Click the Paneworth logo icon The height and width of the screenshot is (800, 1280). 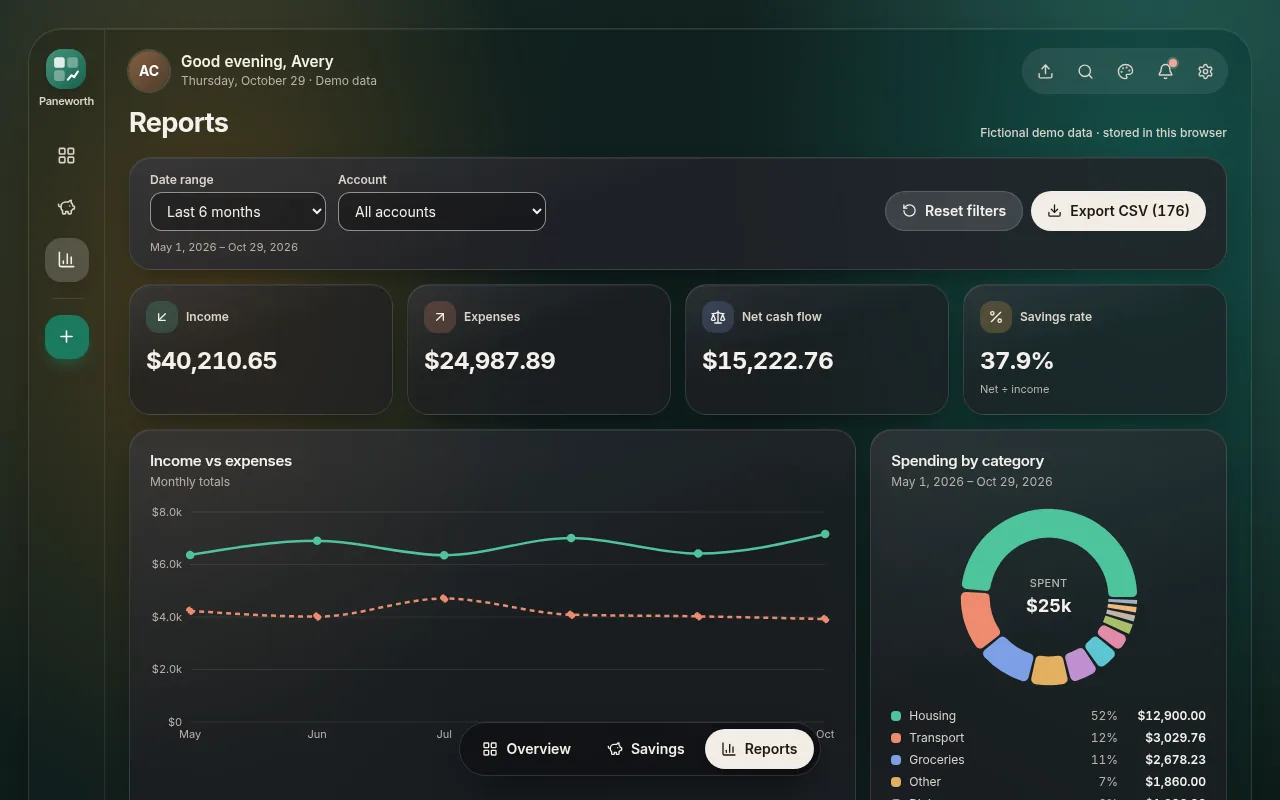pyautogui.click(x=66, y=69)
